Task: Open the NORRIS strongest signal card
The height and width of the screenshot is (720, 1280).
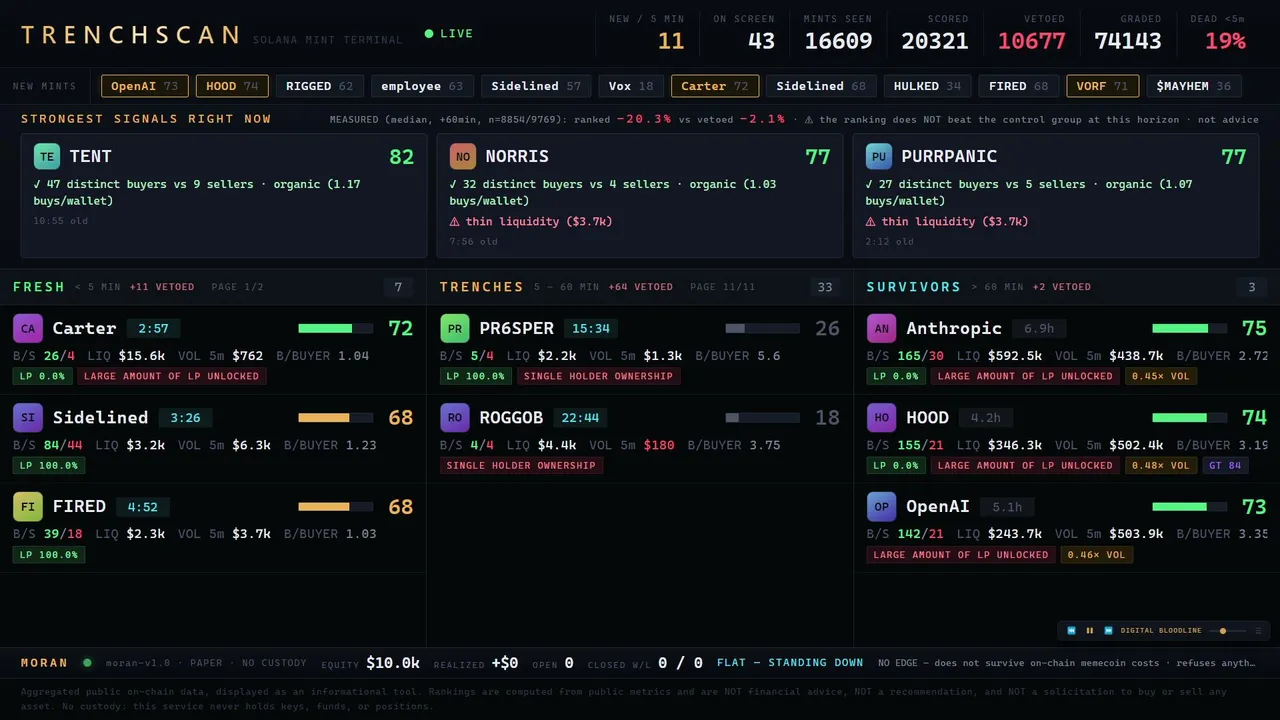Action: [x=640, y=196]
